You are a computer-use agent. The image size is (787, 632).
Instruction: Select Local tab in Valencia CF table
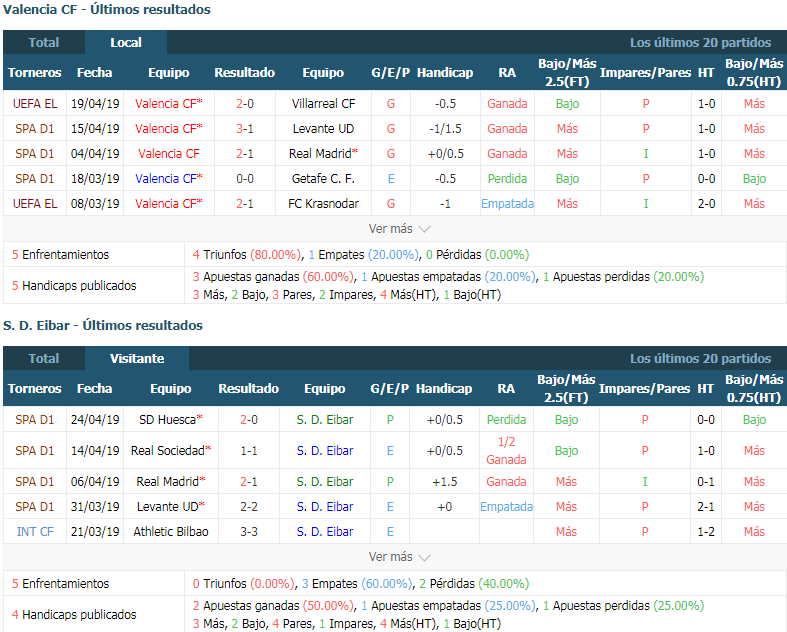(x=125, y=43)
